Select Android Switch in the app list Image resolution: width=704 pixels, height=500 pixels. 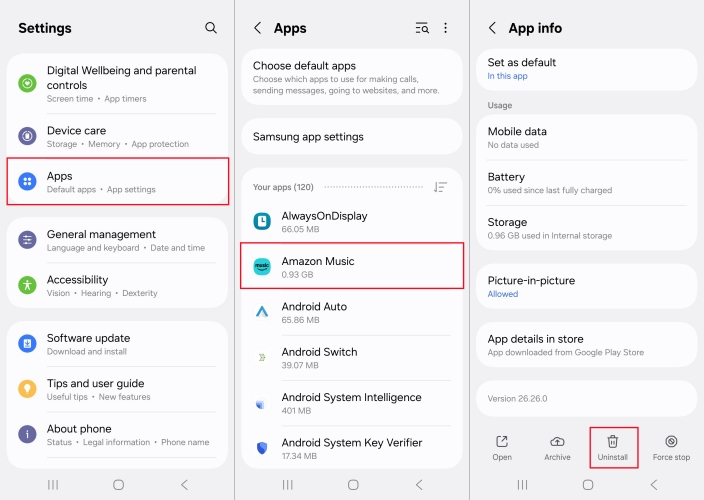point(352,358)
